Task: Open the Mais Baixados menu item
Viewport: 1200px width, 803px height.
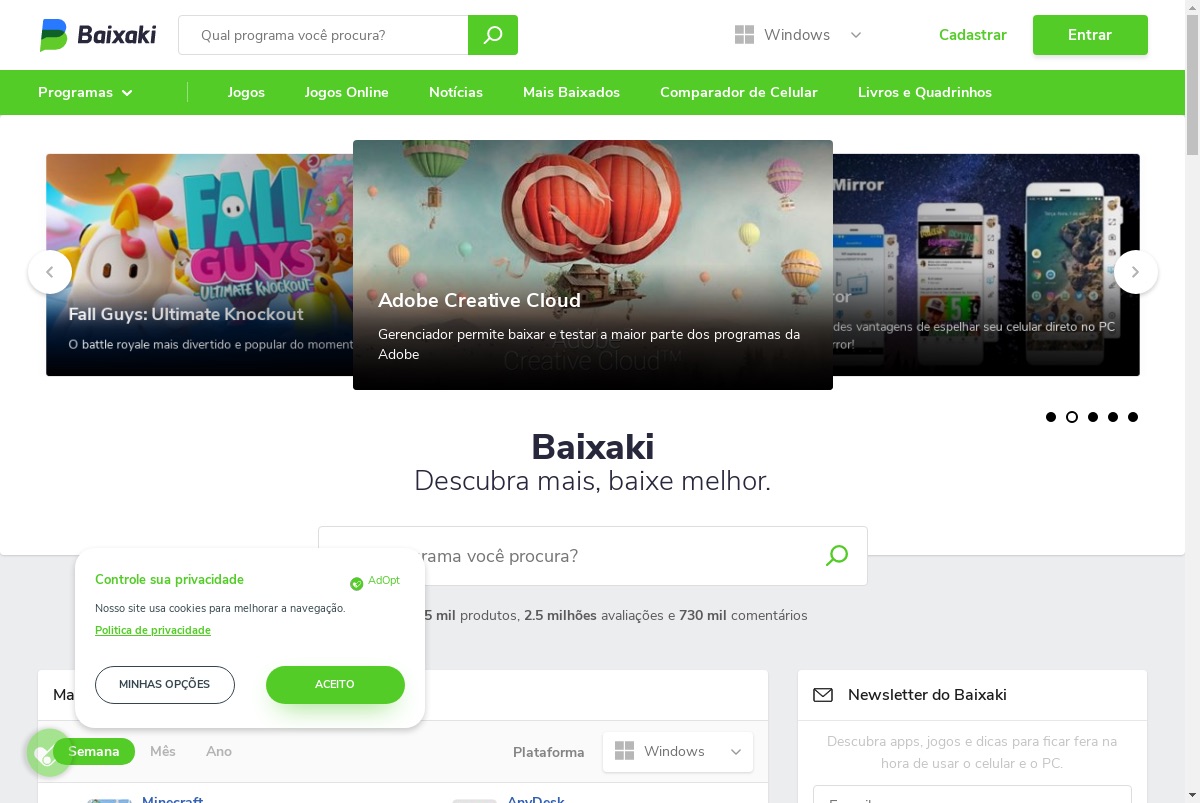Action: (x=571, y=92)
